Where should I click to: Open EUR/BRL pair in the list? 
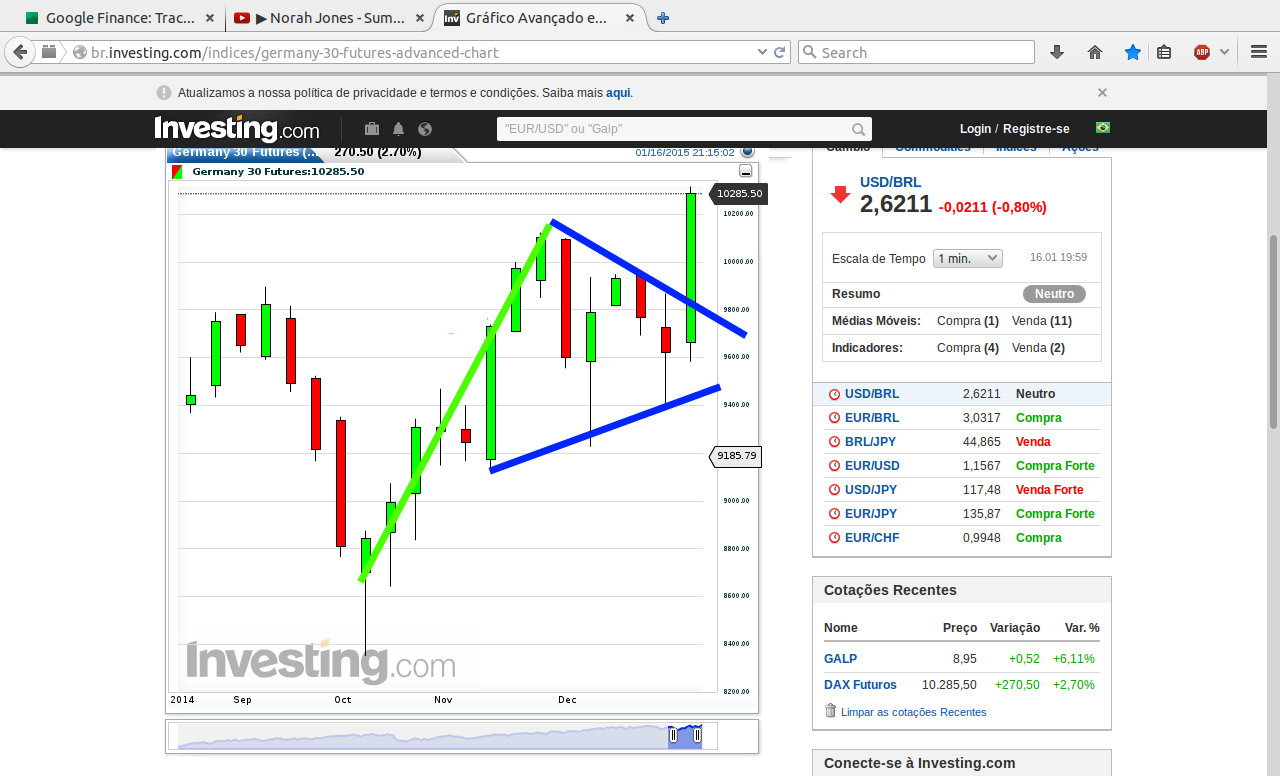(x=872, y=418)
